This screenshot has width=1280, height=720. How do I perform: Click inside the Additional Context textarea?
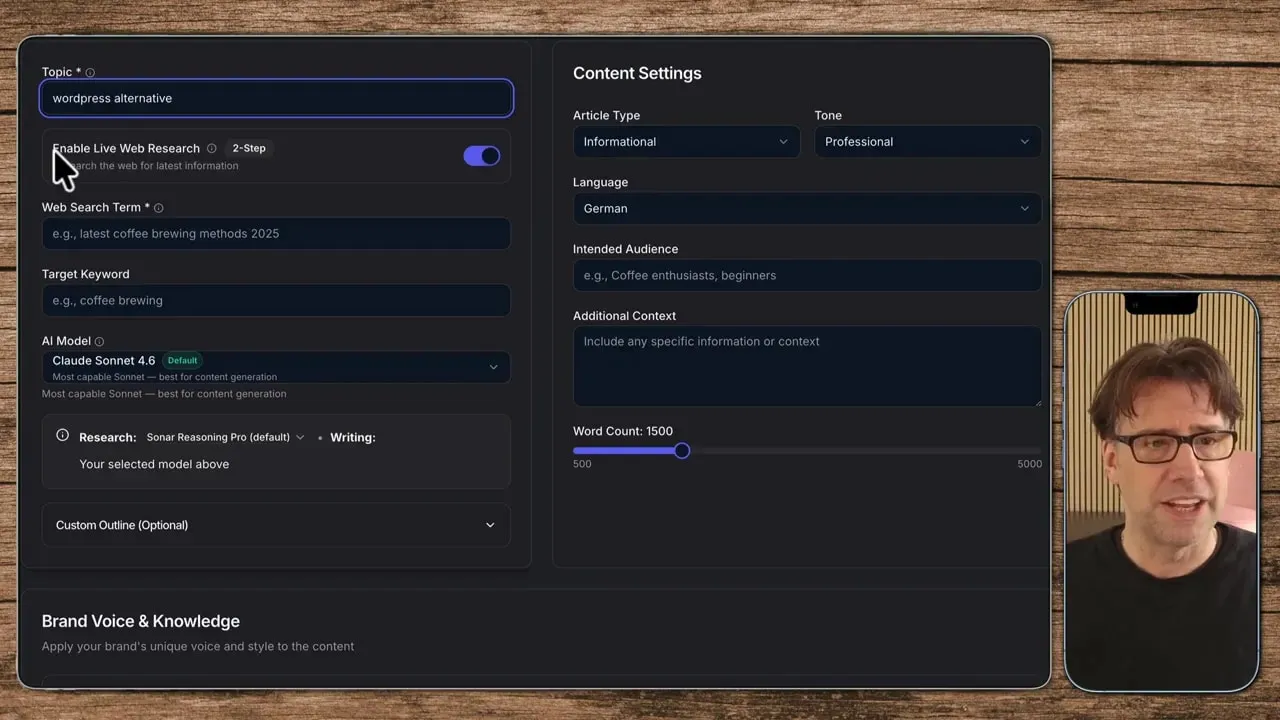(x=806, y=366)
